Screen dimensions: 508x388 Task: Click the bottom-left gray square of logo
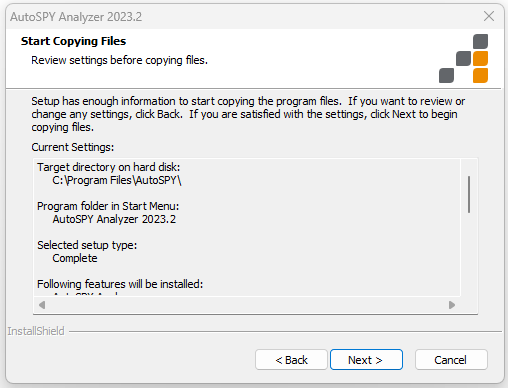tap(446, 75)
